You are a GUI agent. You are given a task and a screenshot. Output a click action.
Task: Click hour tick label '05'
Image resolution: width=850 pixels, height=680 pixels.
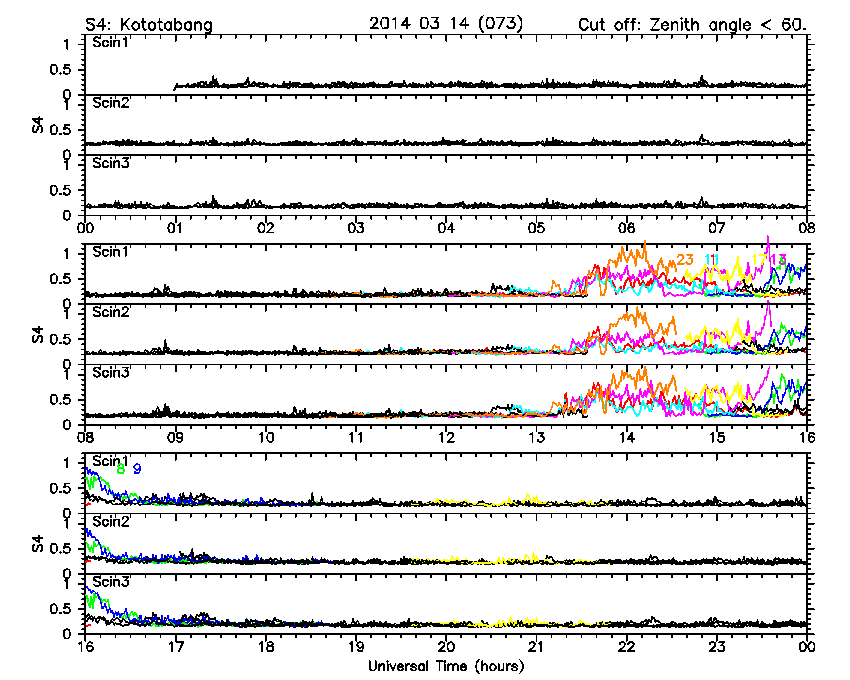pos(536,228)
